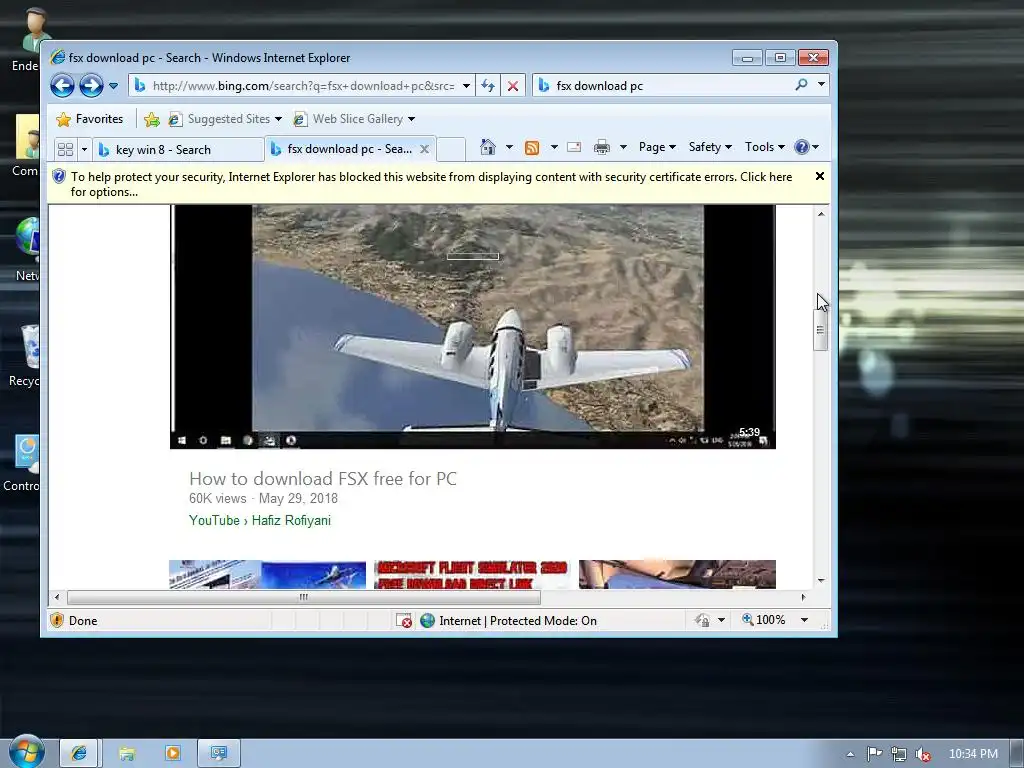Viewport: 1024px width, 768px height.
Task: Go to Home page icon
Action: click(488, 147)
